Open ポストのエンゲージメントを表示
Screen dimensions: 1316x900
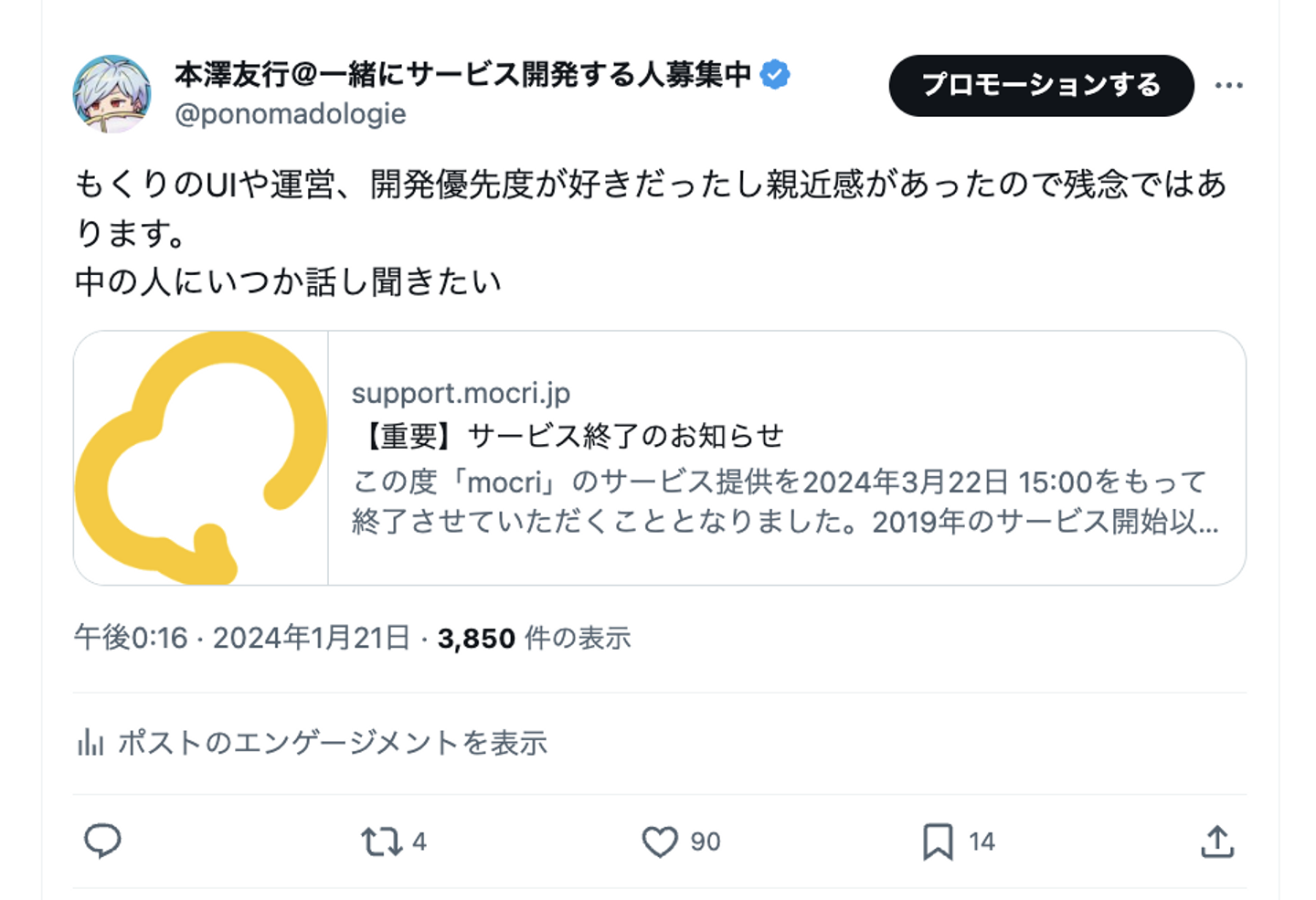[x=333, y=742]
